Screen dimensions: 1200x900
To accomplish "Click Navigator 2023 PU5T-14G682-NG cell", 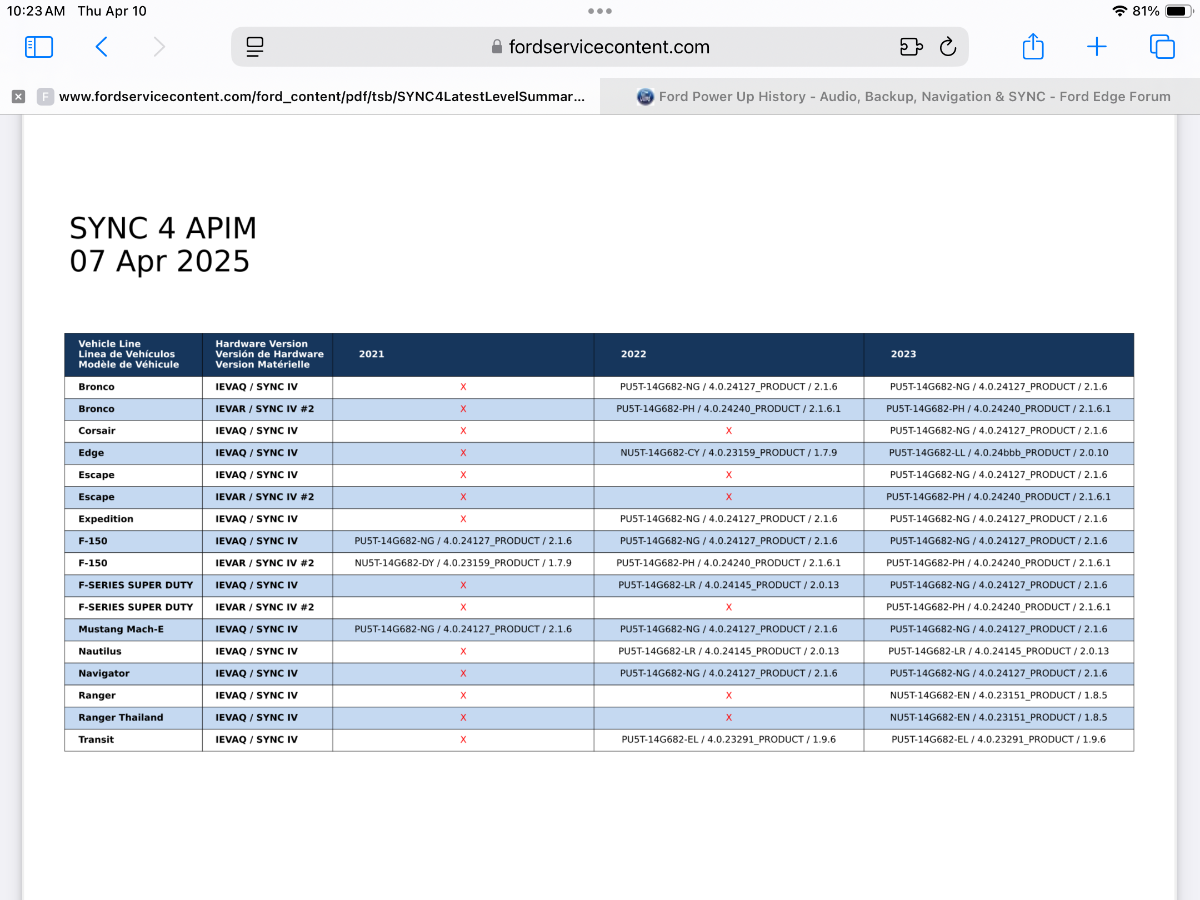I will (999, 673).
